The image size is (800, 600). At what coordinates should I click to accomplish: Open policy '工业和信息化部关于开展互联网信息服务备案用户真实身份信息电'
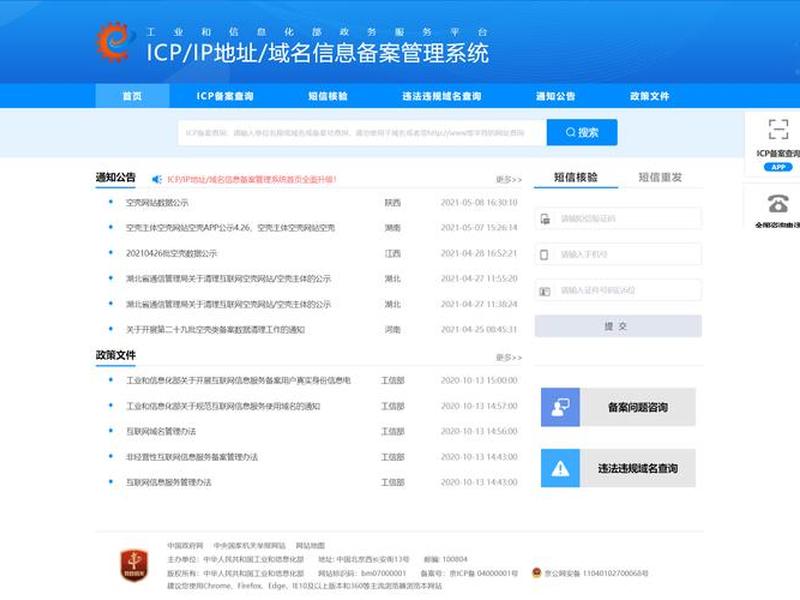tap(238, 381)
